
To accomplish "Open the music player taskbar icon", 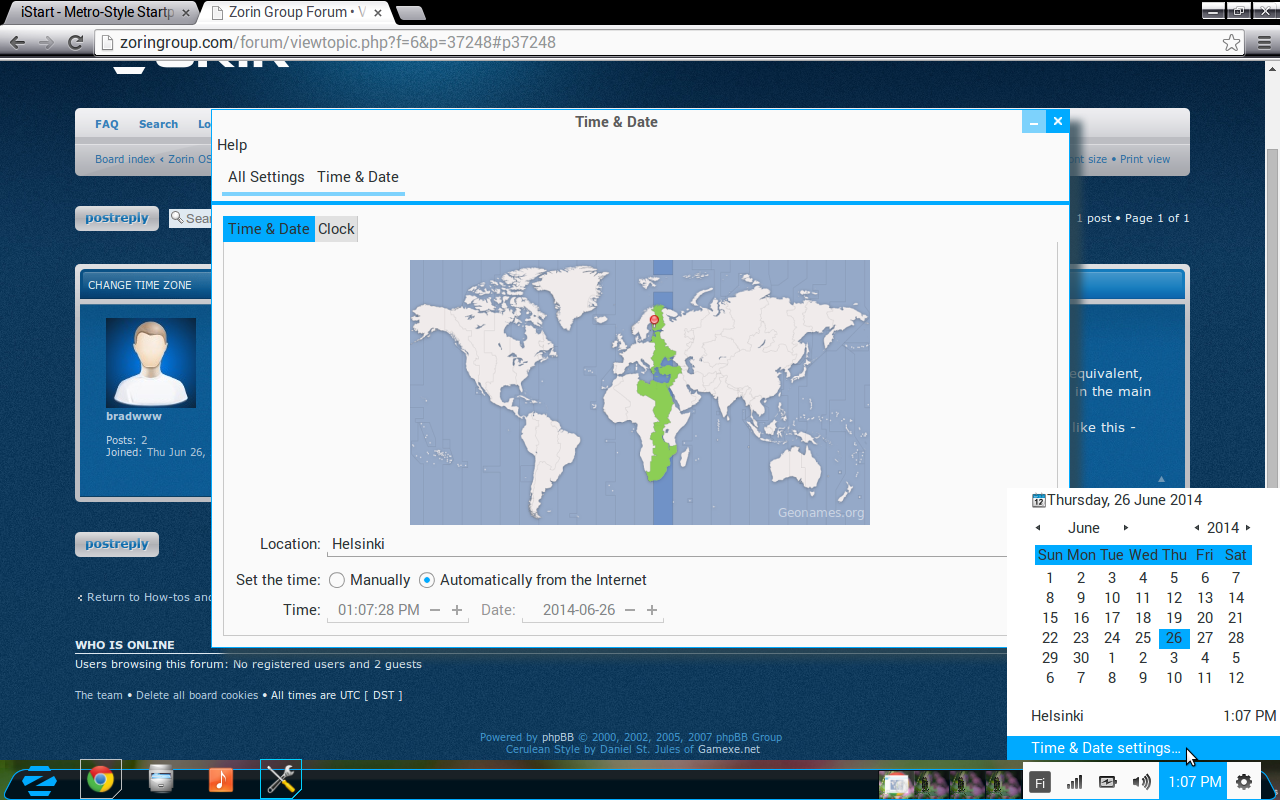I will [221, 780].
